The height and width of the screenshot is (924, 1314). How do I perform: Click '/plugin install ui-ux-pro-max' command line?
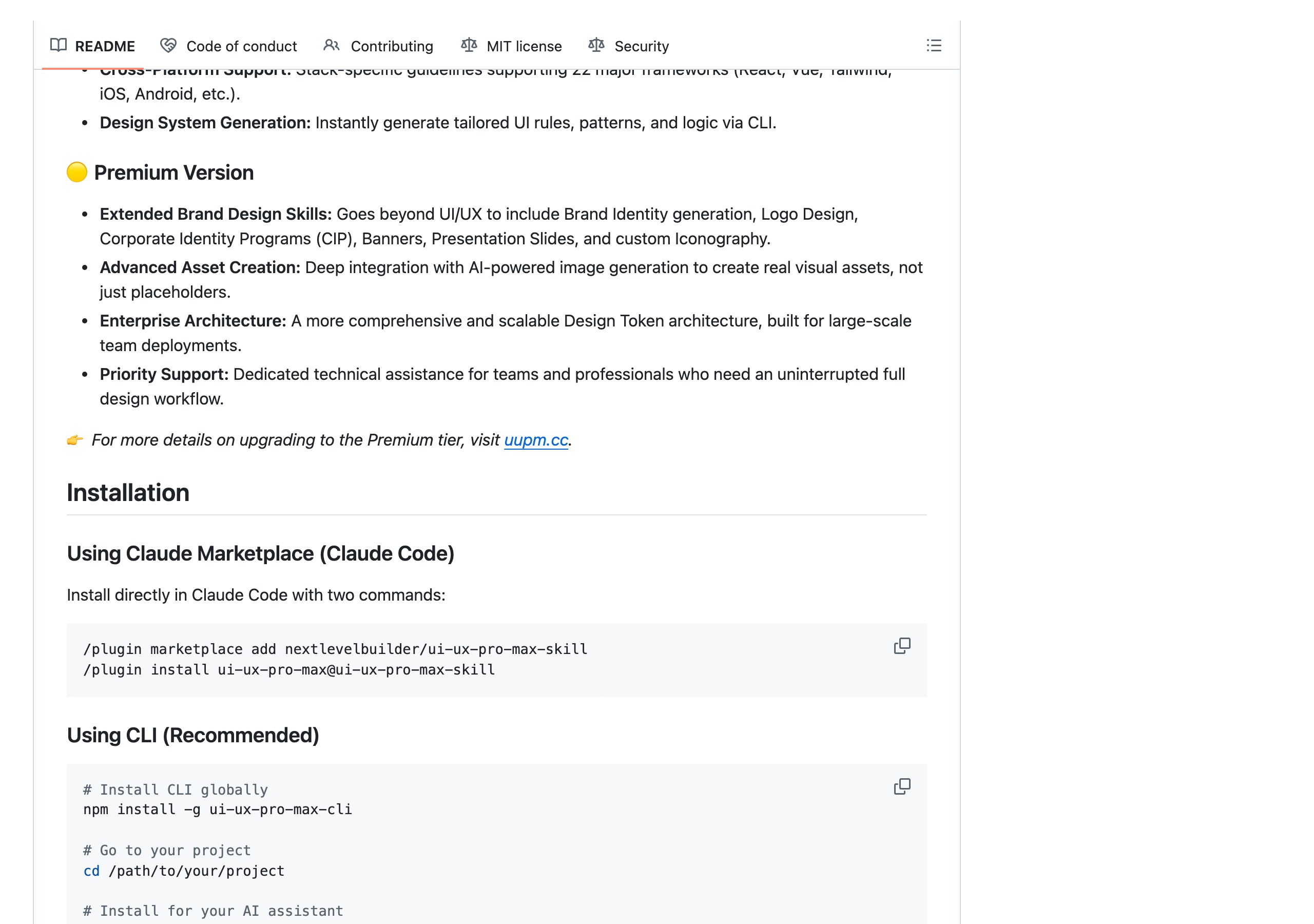289,670
